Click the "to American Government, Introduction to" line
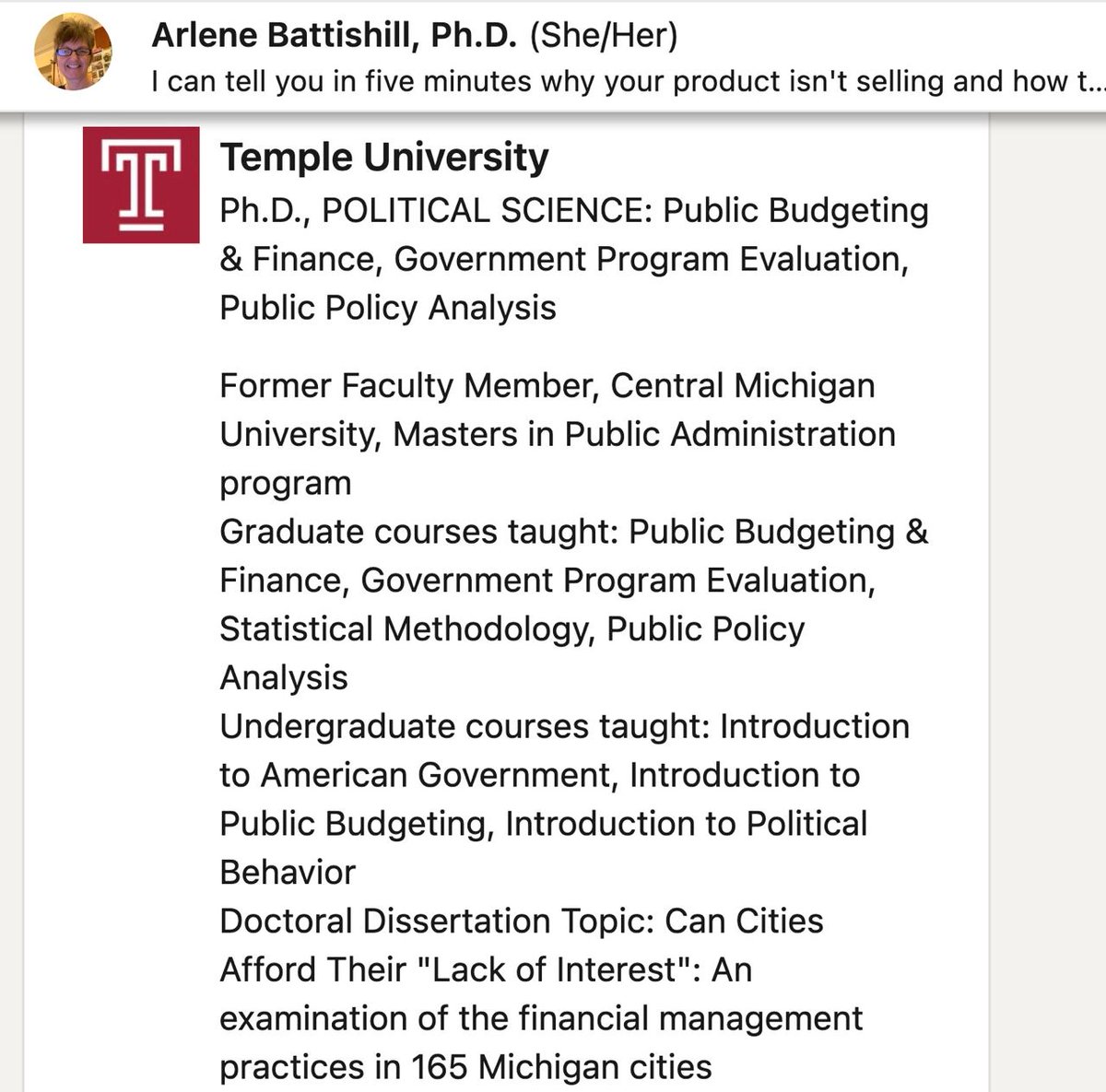 pos(540,775)
